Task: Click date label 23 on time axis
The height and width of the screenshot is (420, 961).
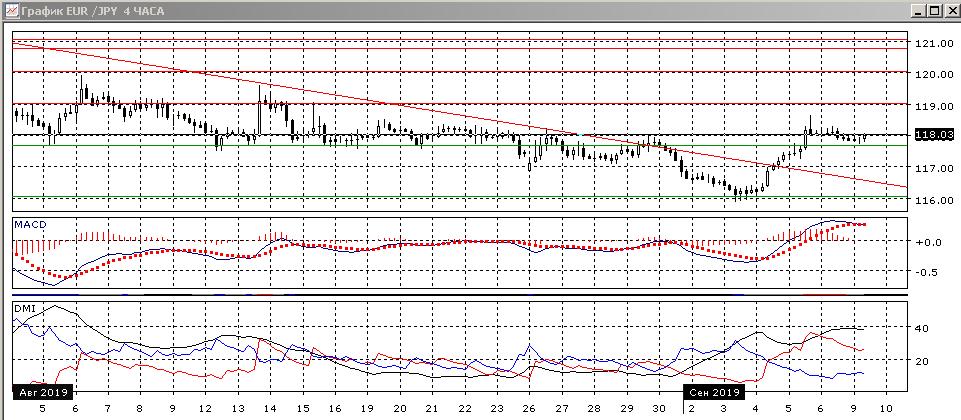Action: pos(497,408)
